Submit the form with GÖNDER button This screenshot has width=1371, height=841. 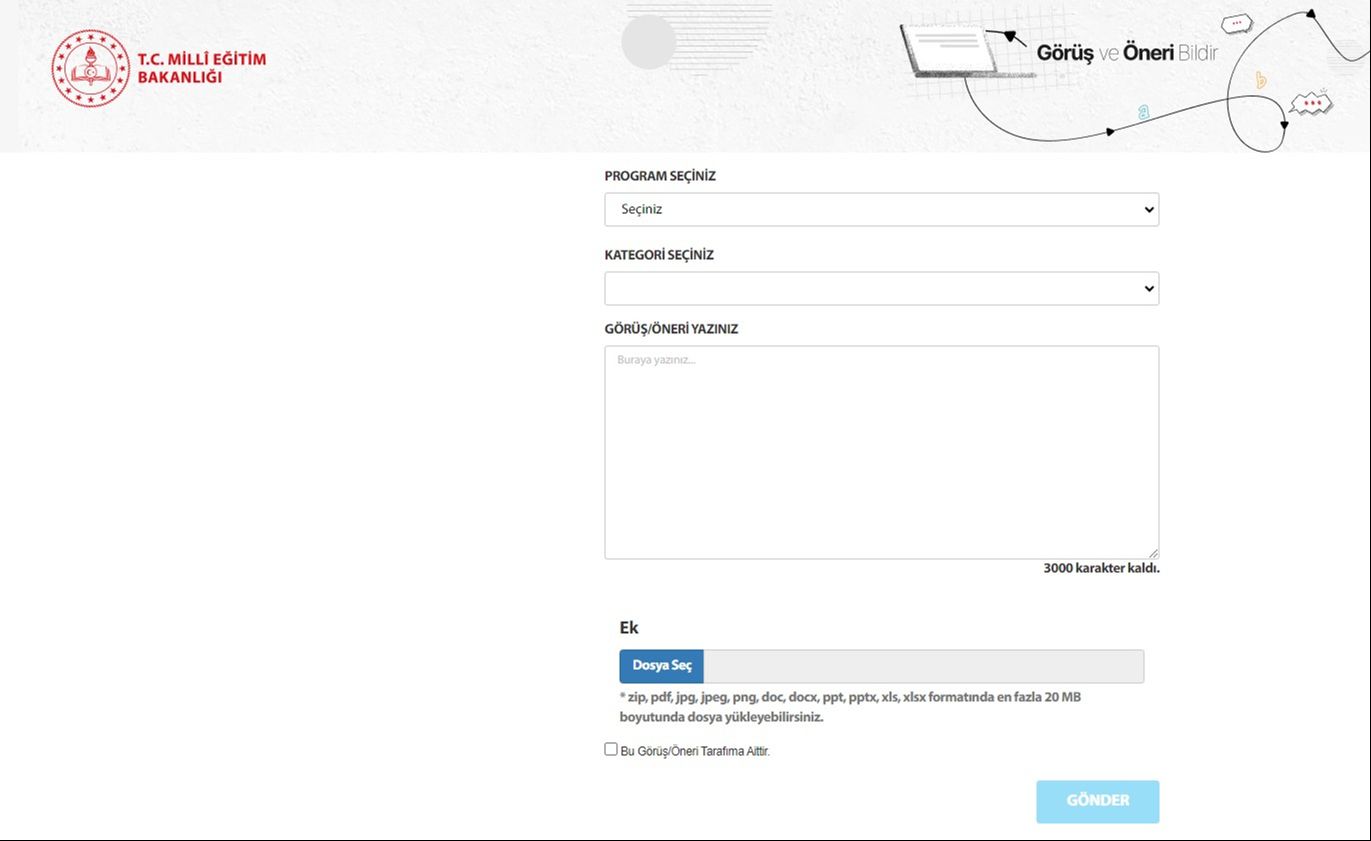[1097, 801]
